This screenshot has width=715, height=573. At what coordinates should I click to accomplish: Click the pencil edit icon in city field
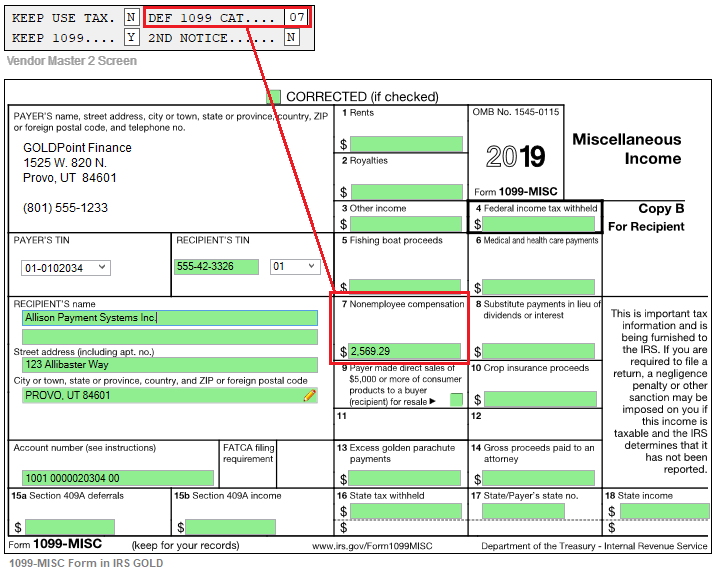[310, 396]
